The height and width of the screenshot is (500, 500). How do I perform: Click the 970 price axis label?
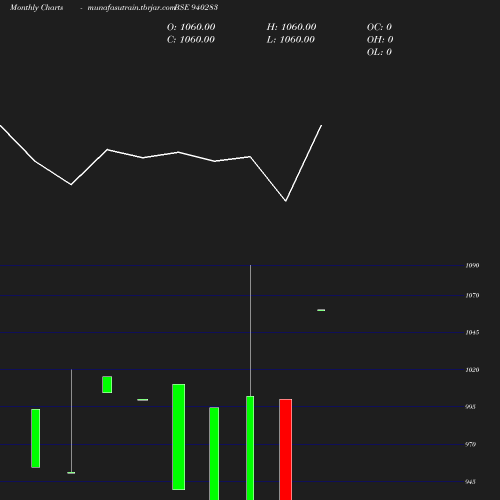pos(470,444)
